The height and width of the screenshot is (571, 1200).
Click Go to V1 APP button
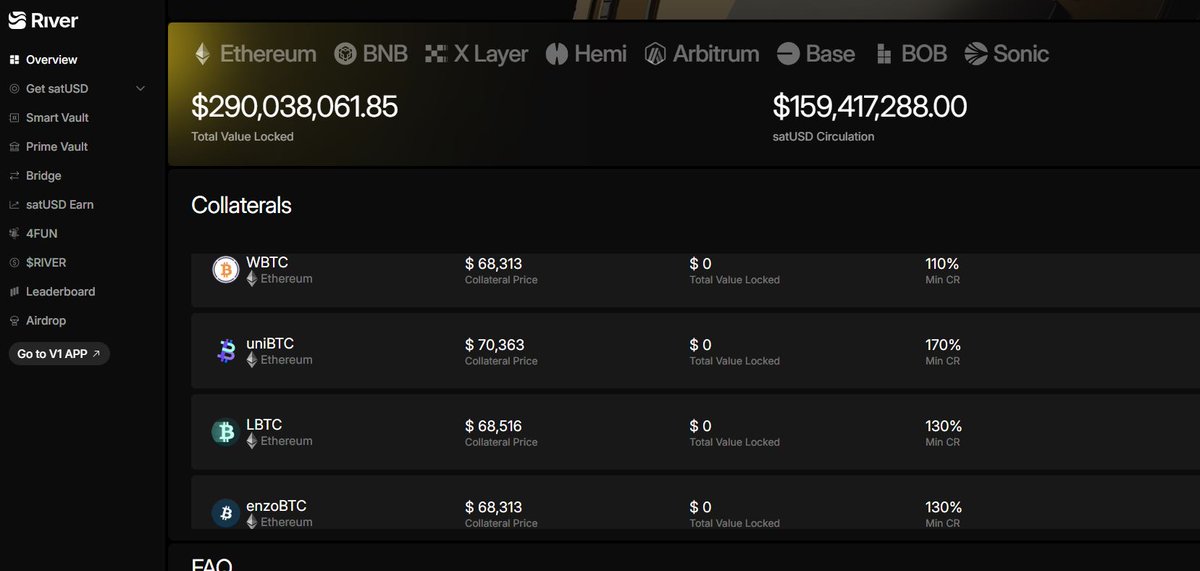pyautogui.click(x=59, y=354)
